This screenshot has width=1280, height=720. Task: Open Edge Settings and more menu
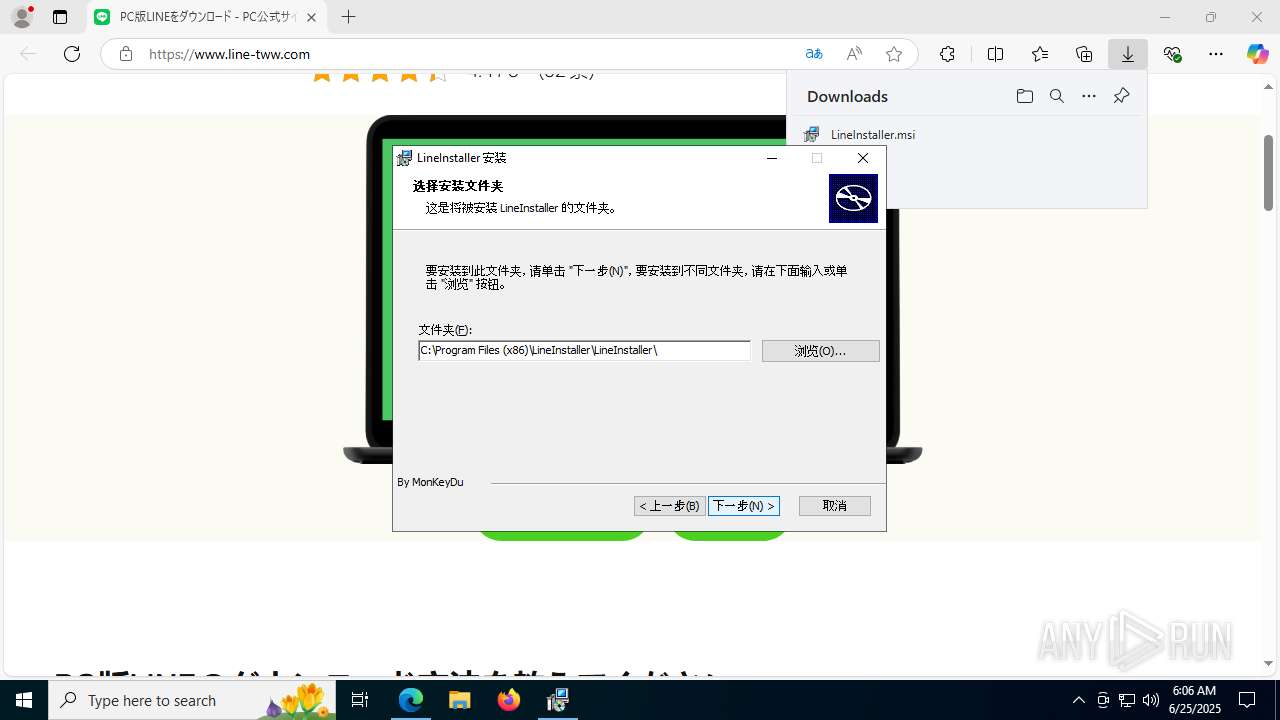[x=1216, y=54]
